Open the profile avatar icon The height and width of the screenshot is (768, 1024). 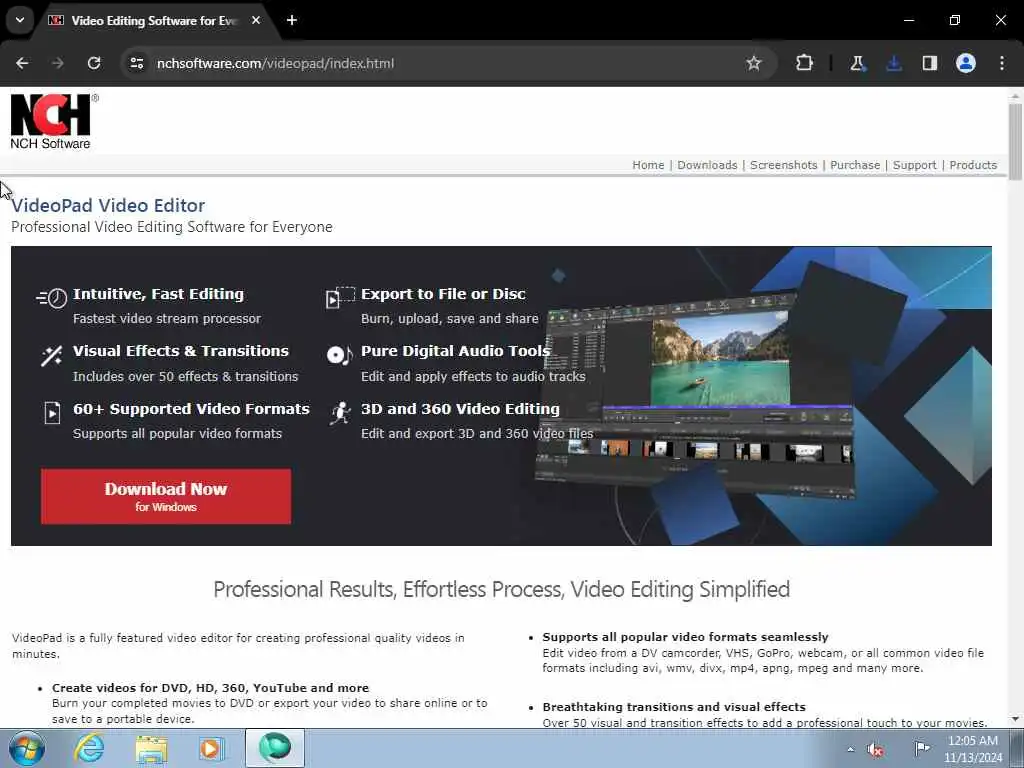966,63
